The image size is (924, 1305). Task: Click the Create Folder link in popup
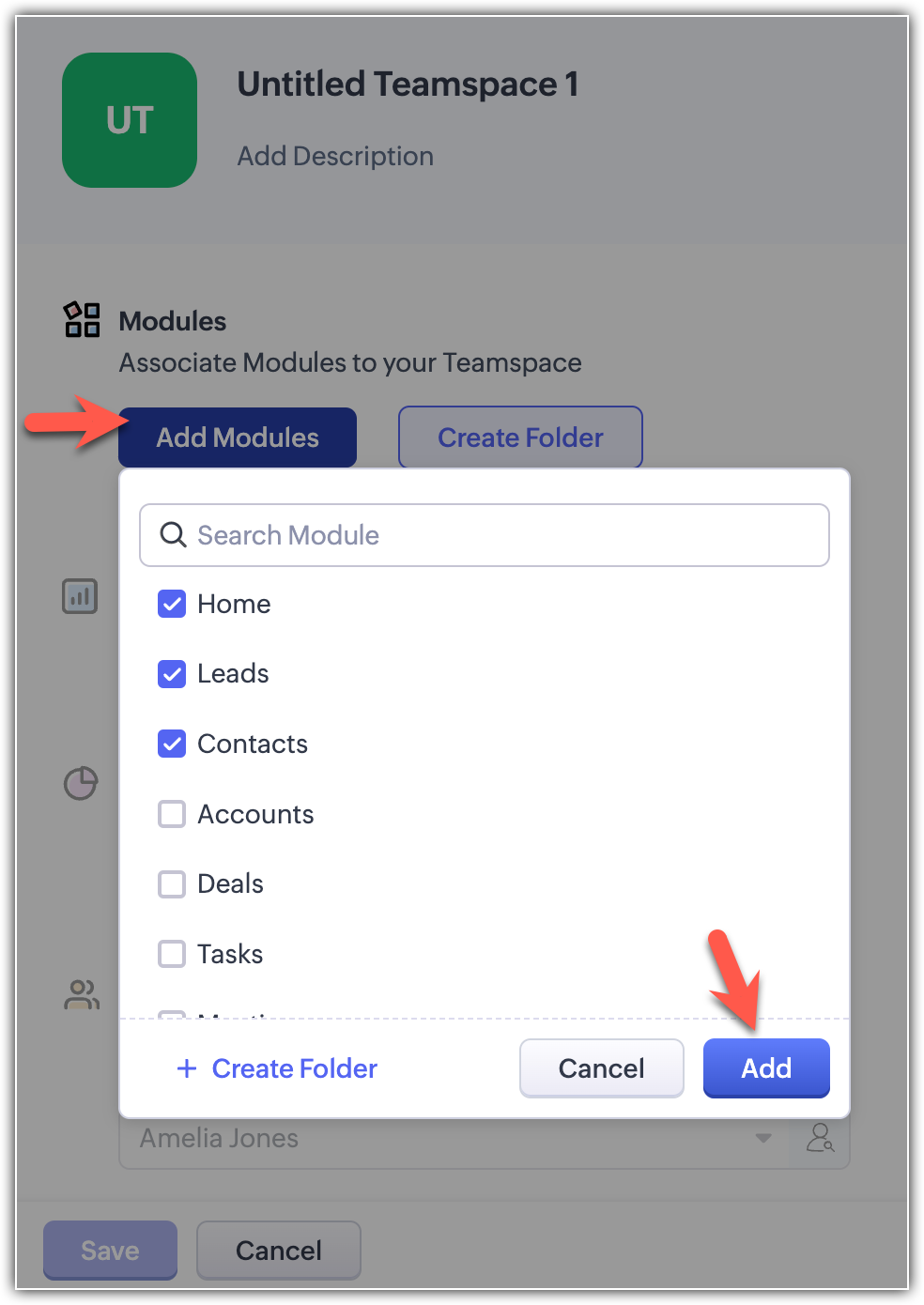point(294,1068)
